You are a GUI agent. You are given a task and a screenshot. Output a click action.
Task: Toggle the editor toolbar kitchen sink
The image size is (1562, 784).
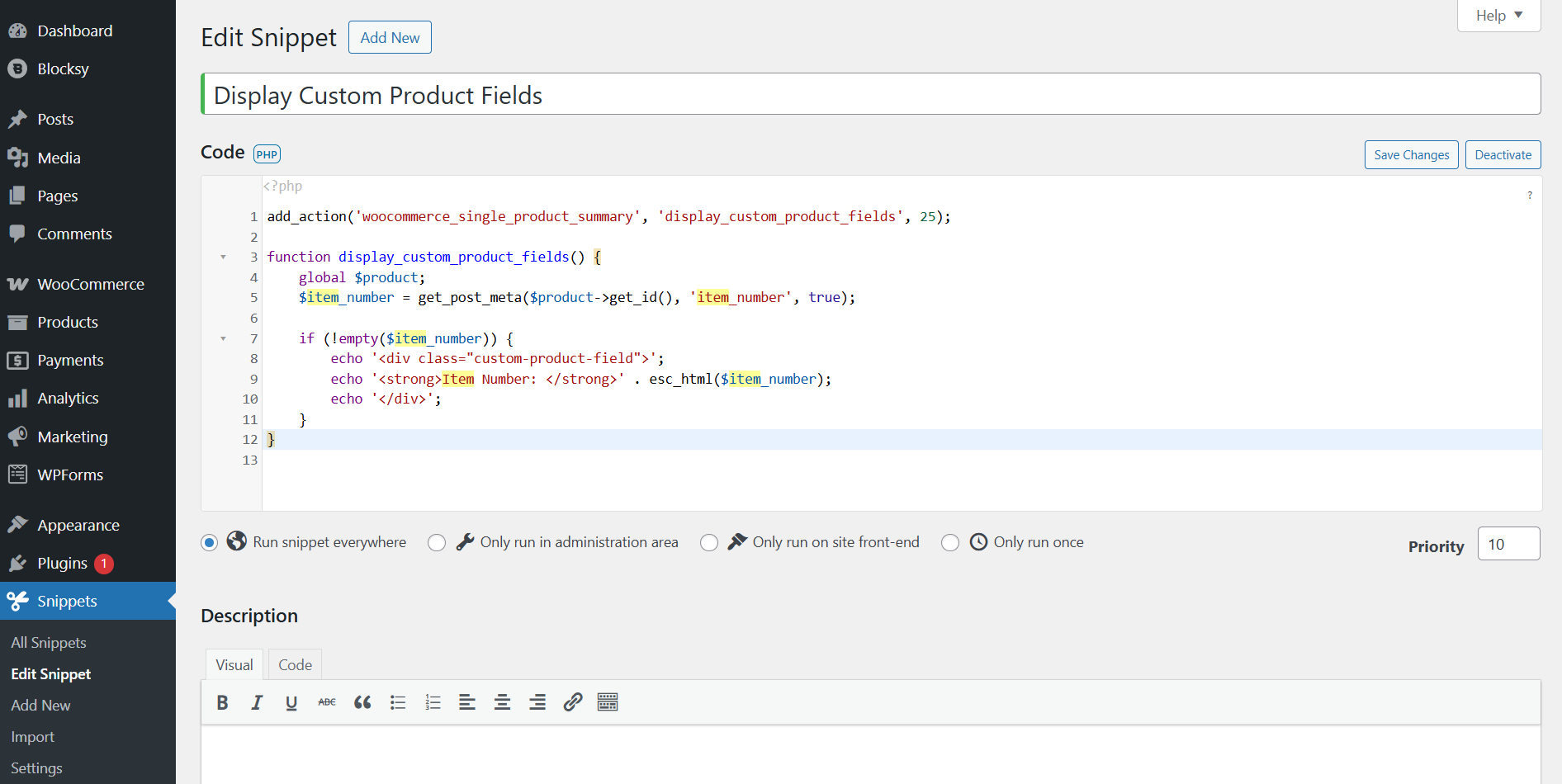click(608, 702)
